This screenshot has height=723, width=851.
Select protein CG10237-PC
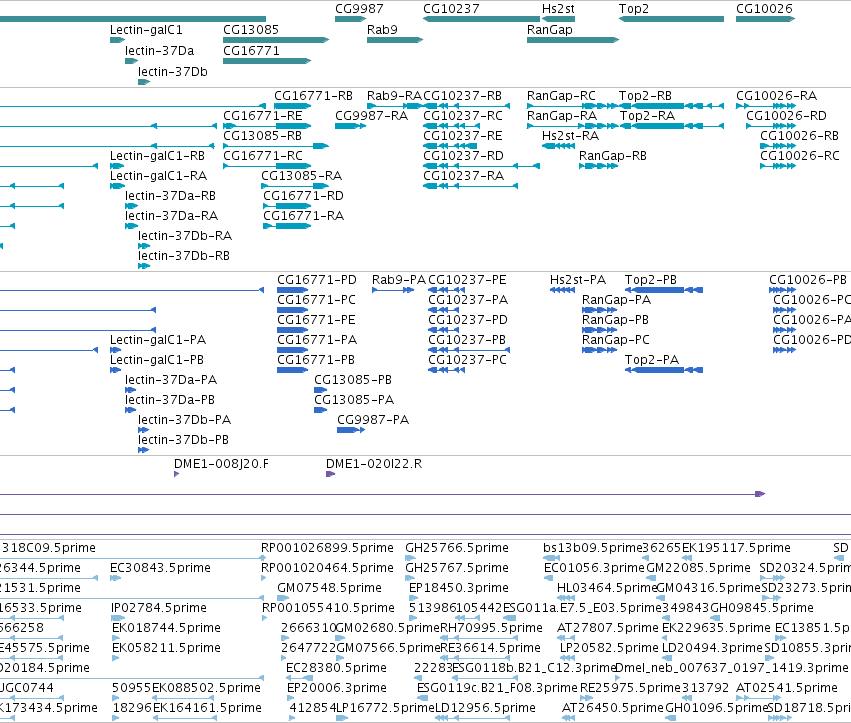coord(467,360)
